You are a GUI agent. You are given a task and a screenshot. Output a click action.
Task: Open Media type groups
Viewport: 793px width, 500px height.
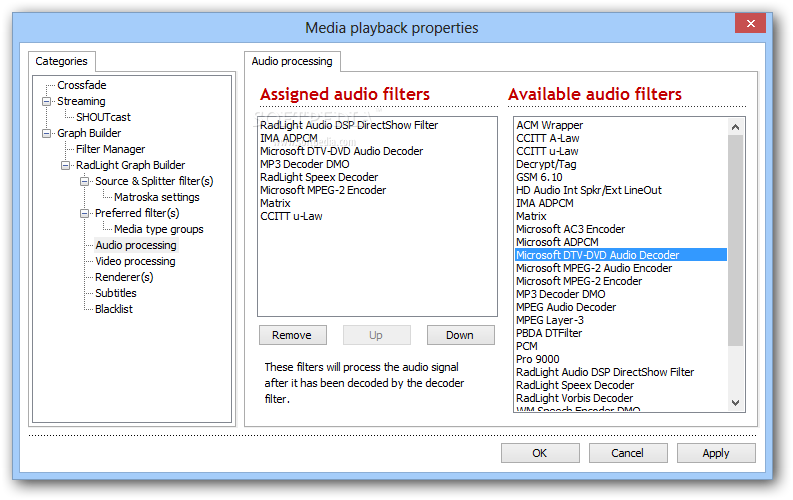click(x=159, y=229)
